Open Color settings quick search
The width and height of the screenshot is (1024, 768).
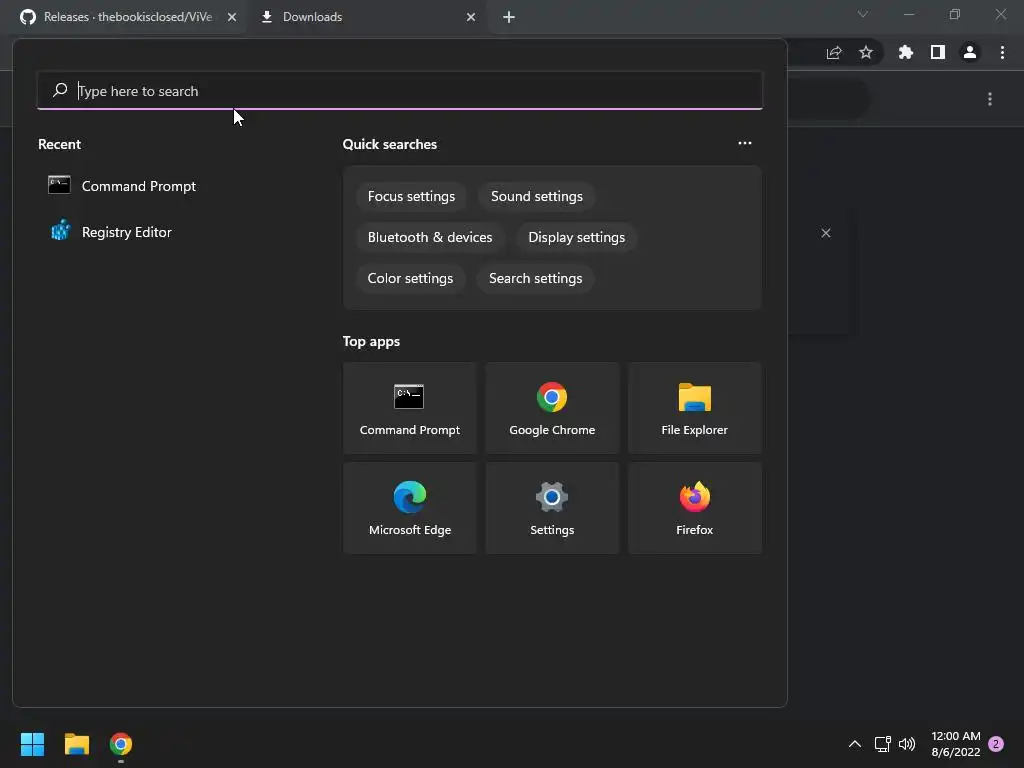pyautogui.click(x=410, y=279)
